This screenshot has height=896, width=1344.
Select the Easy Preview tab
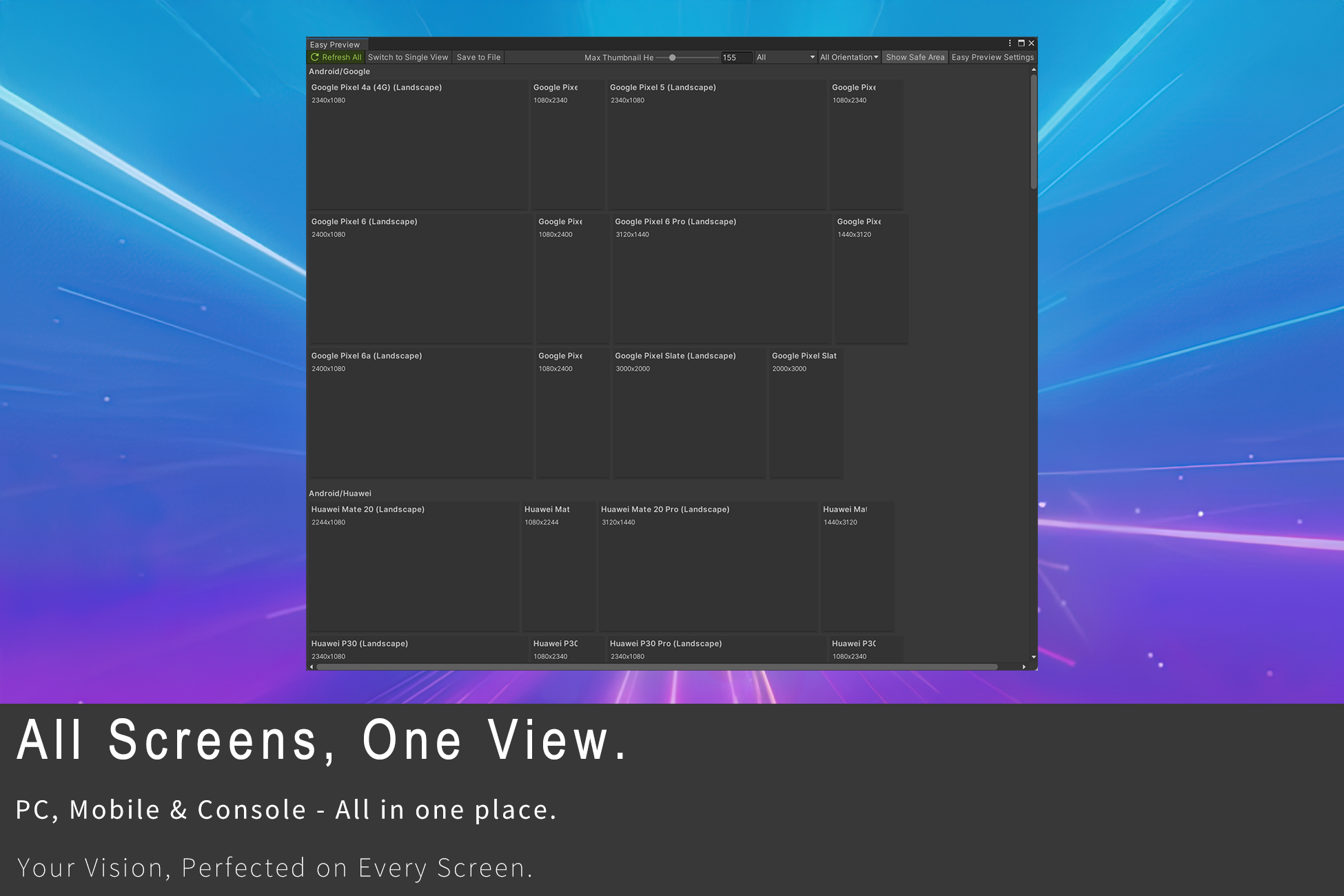(x=335, y=45)
